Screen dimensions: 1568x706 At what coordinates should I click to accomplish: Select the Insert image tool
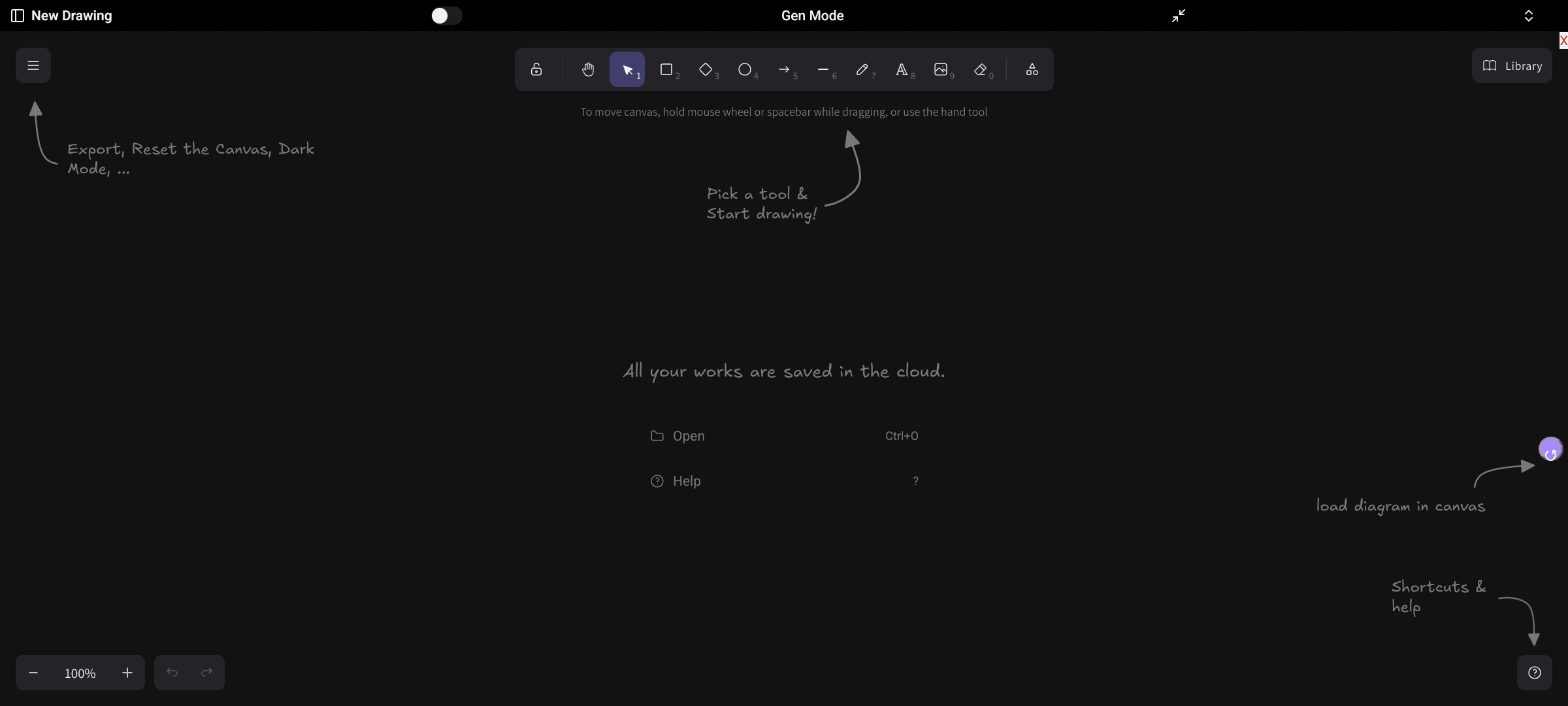tap(941, 69)
